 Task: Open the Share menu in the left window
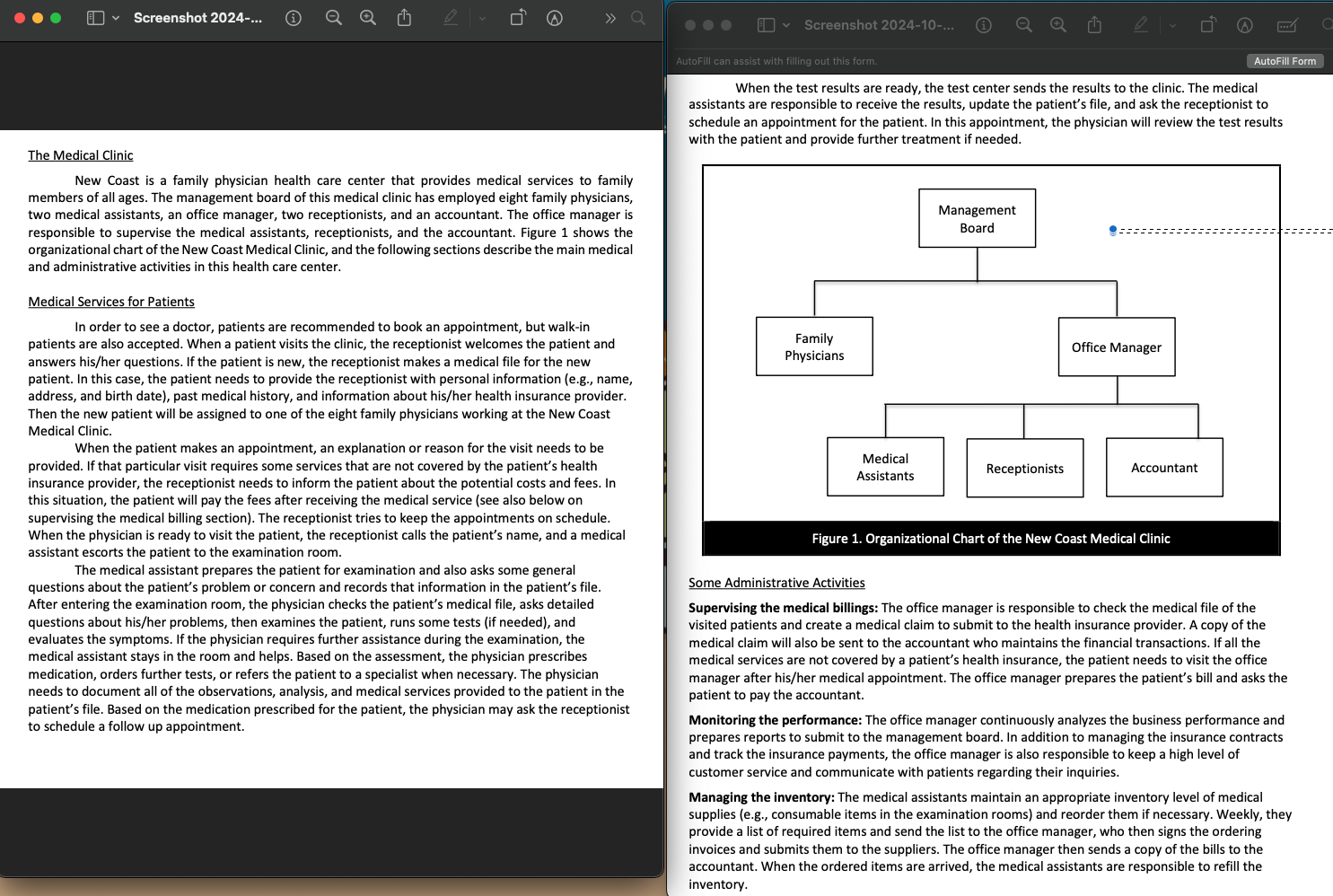[x=403, y=17]
